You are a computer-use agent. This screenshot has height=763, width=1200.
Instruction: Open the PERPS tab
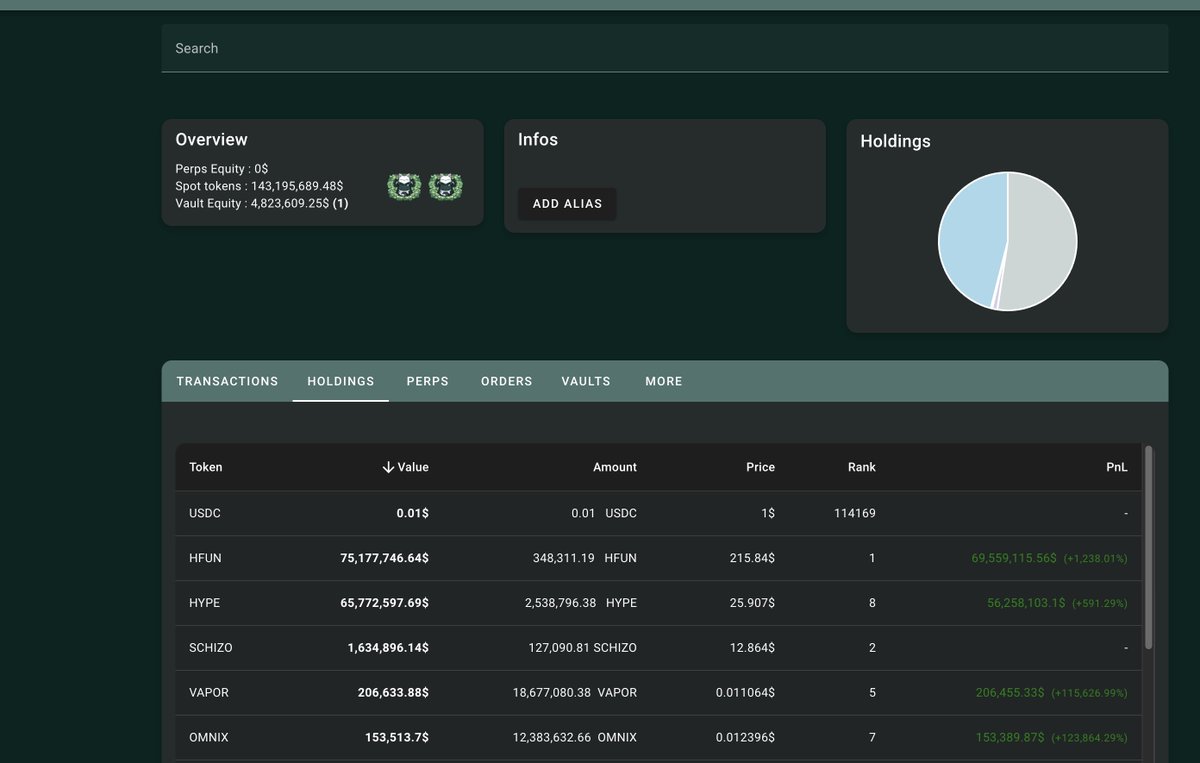click(427, 381)
